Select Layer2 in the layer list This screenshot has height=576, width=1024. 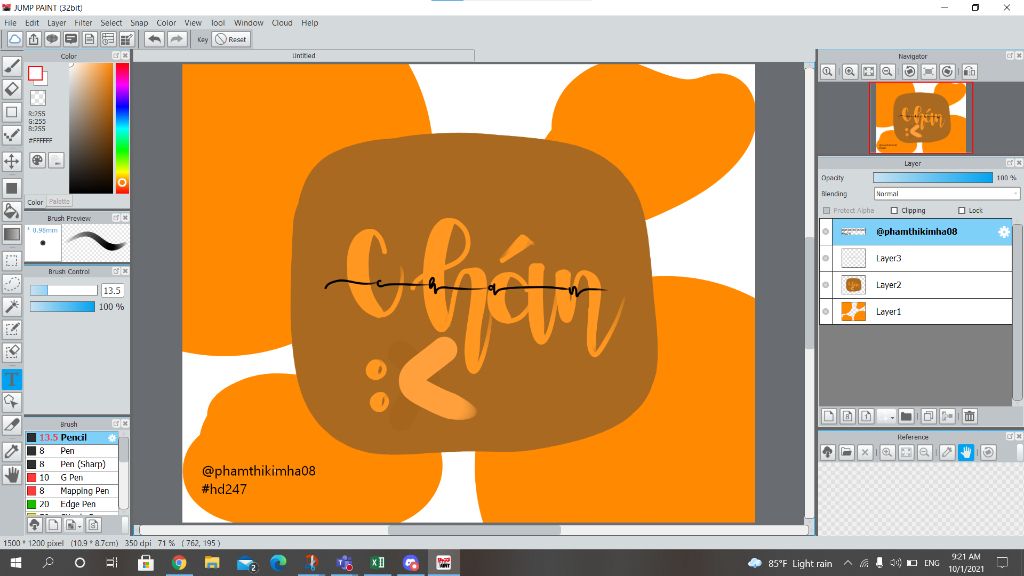[x=916, y=285]
